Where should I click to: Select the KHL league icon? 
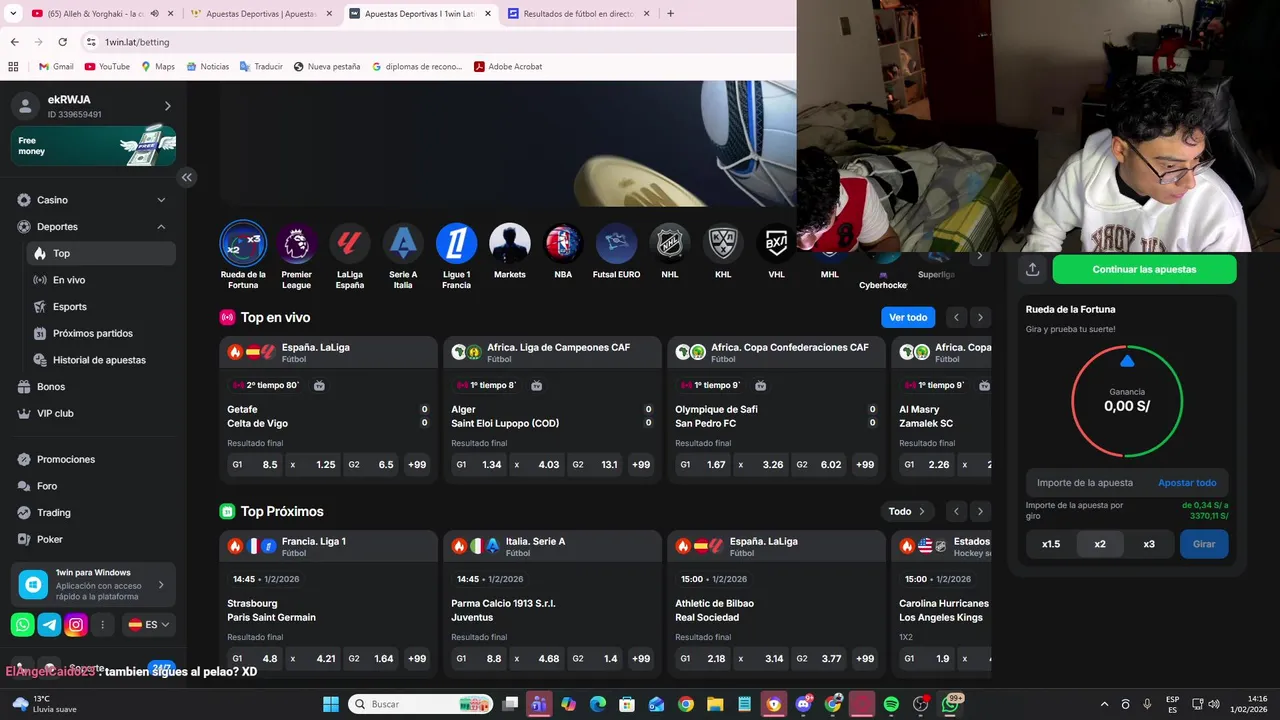point(723,243)
